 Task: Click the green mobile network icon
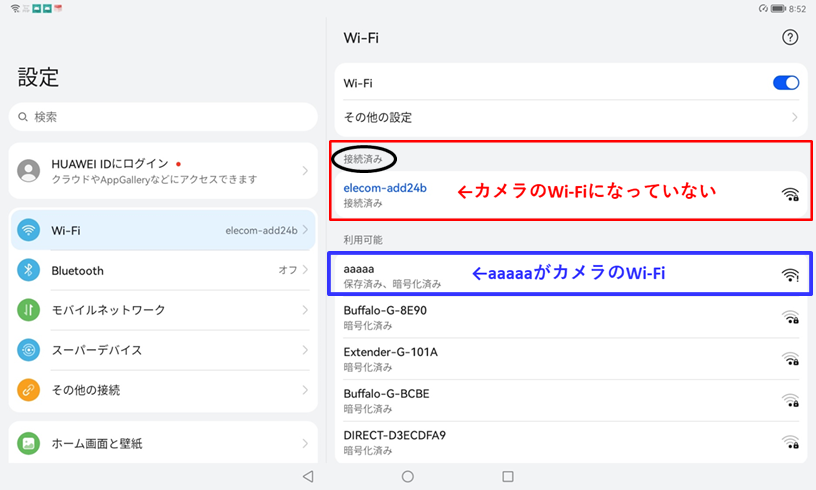(29, 310)
